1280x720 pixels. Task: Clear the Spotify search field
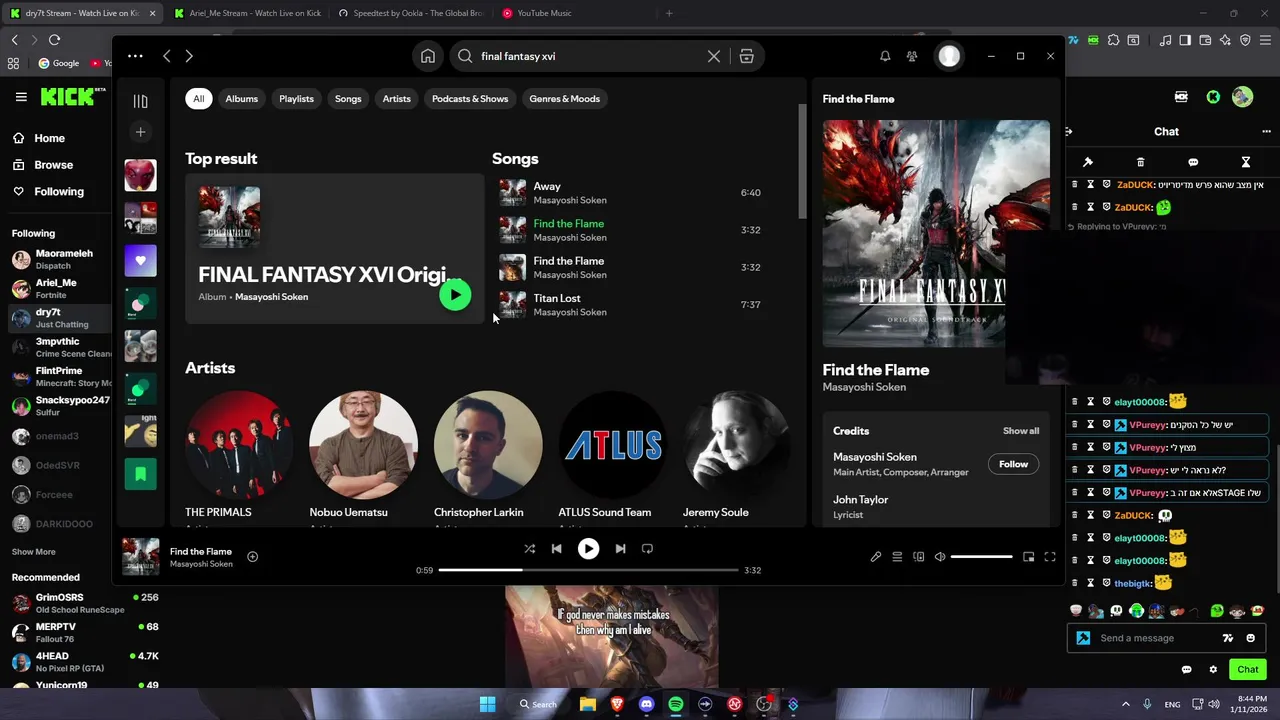coord(714,56)
